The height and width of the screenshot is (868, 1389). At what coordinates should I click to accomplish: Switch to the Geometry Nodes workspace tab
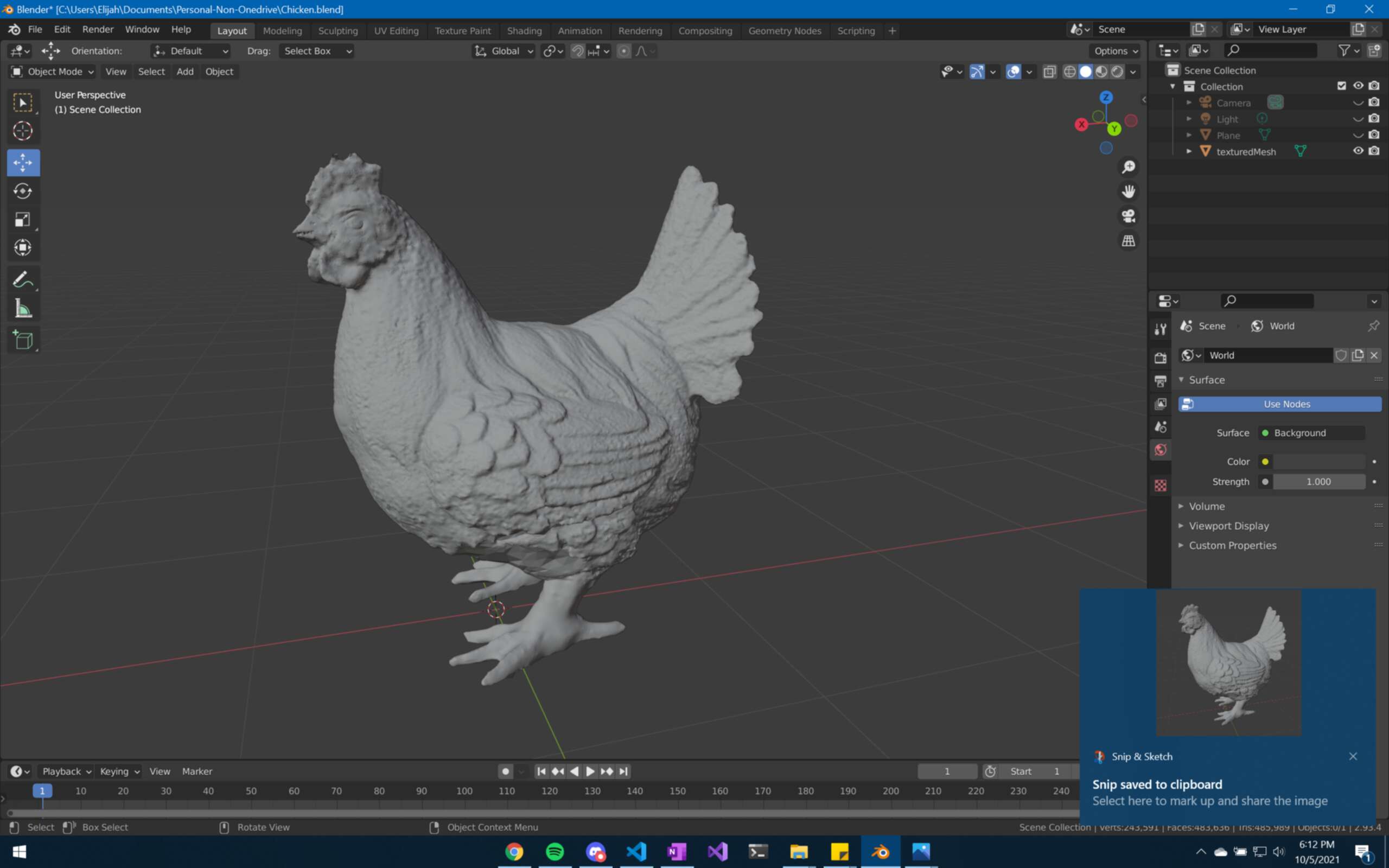[785, 31]
